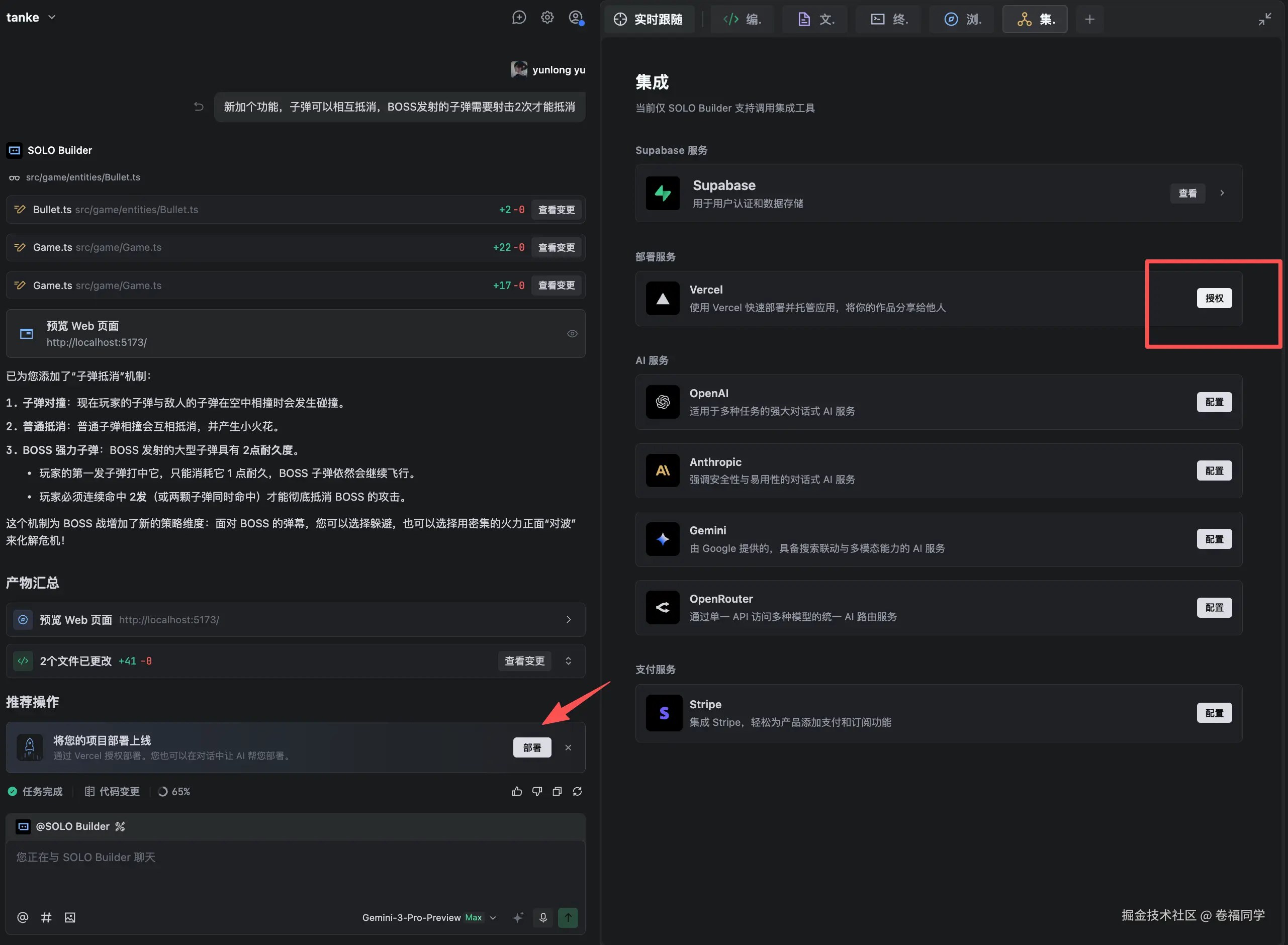Image resolution: width=1288 pixels, height=945 pixels.
Task: Click the attach image icon in input
Action: click(70, 917)
